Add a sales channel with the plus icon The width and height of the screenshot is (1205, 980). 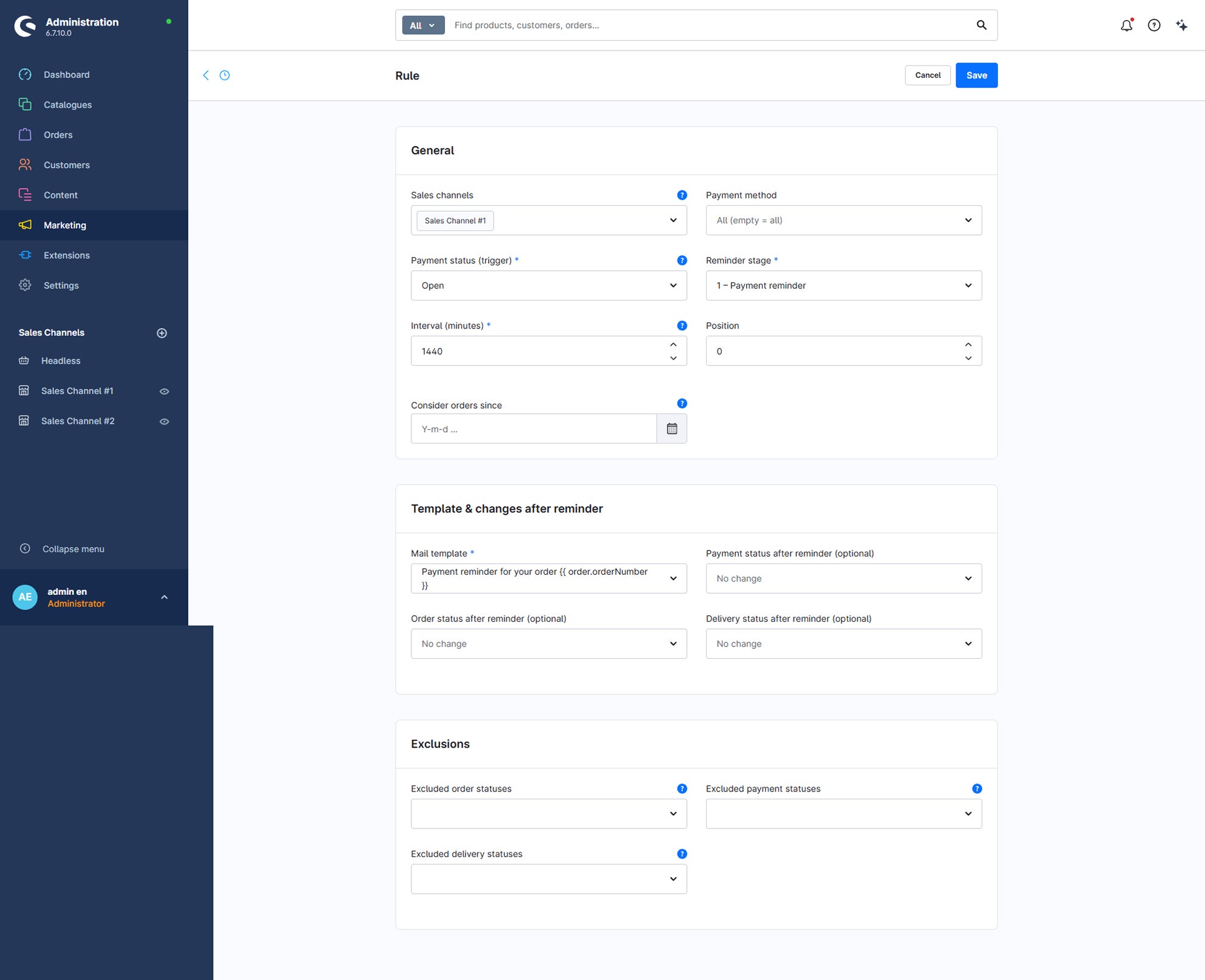point(162,333)
